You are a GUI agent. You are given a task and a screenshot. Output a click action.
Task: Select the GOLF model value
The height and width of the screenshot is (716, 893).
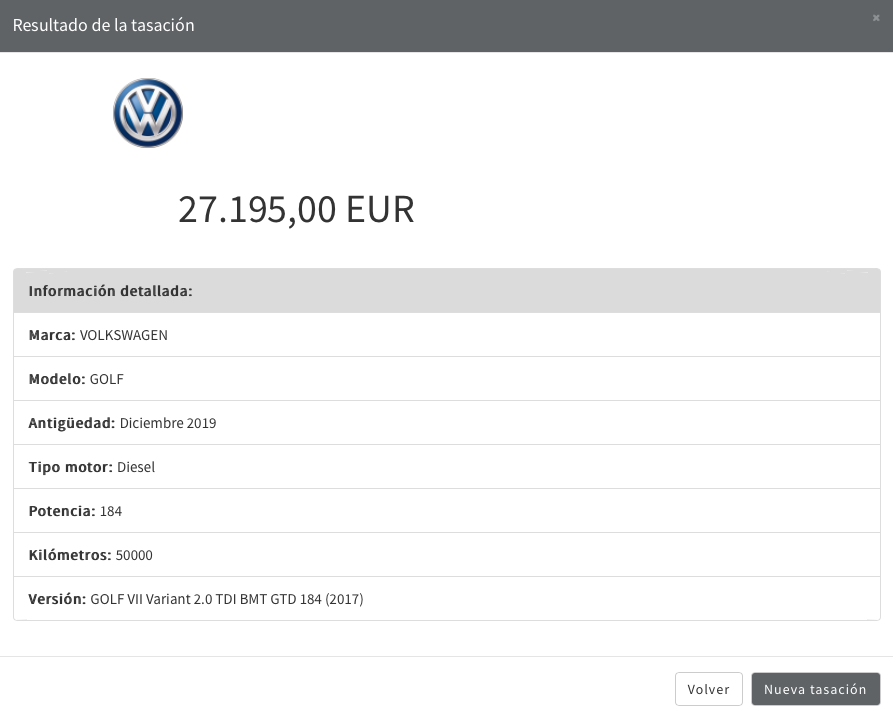[107, 379]
